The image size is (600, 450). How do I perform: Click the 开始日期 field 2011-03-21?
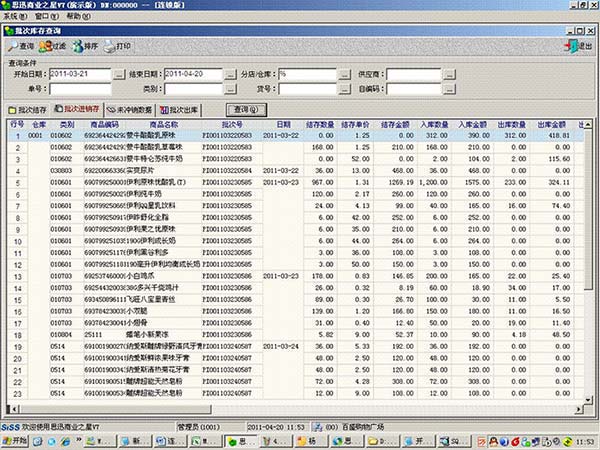80,74
